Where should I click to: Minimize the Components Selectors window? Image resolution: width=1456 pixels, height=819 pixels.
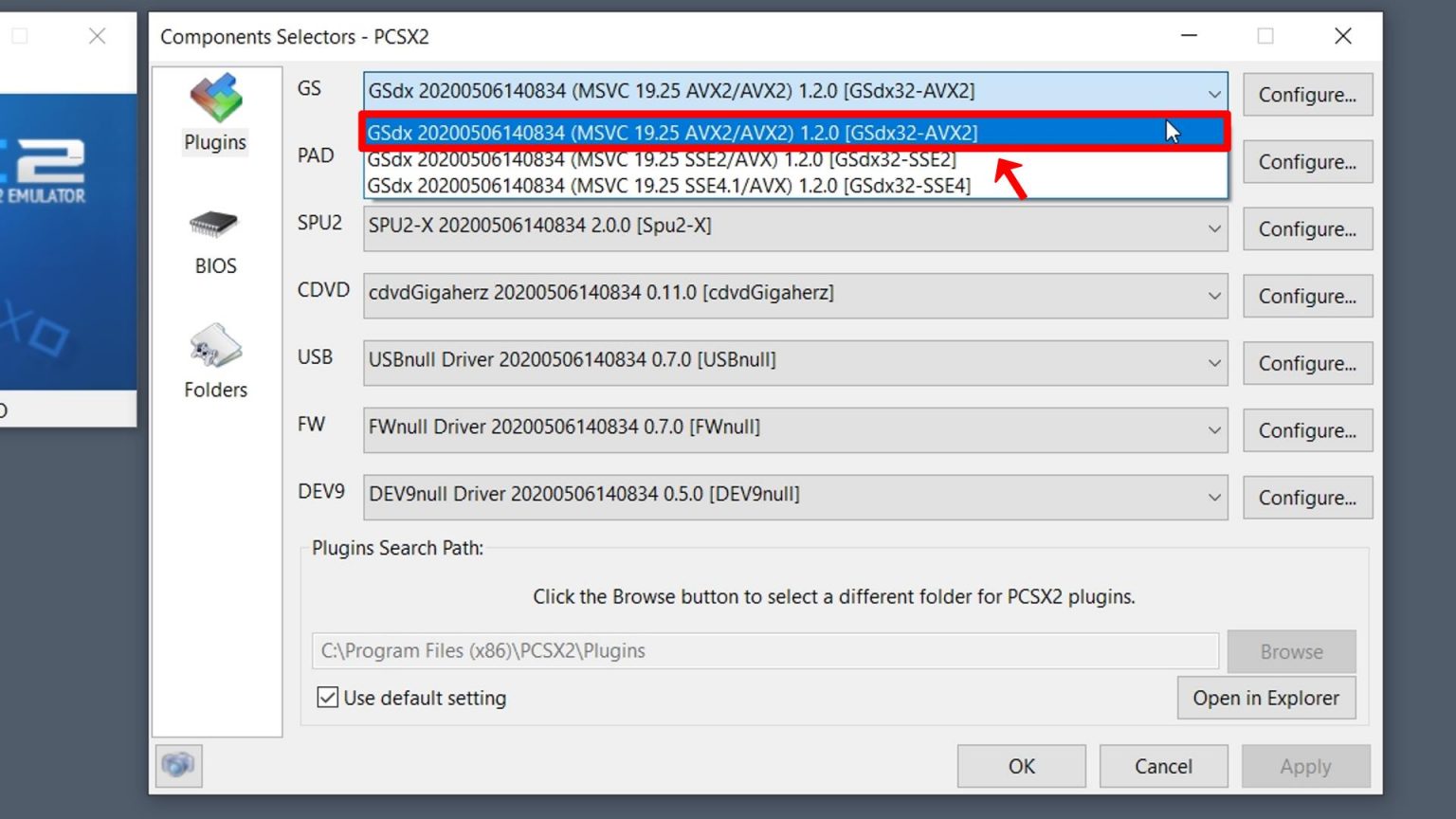(1189, 36)
